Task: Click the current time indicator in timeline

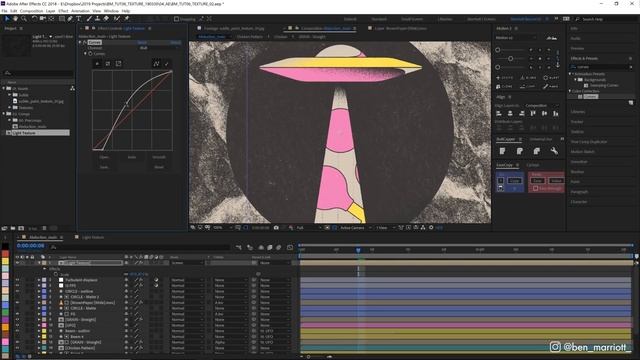Action: (358, 250)
